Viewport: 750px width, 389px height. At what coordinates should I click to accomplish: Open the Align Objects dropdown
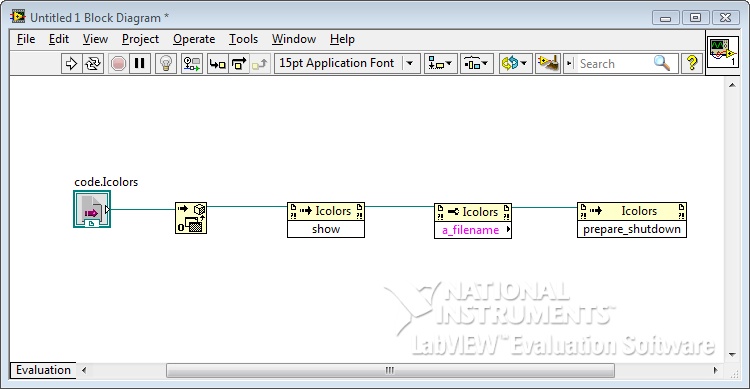pos(441,64)
